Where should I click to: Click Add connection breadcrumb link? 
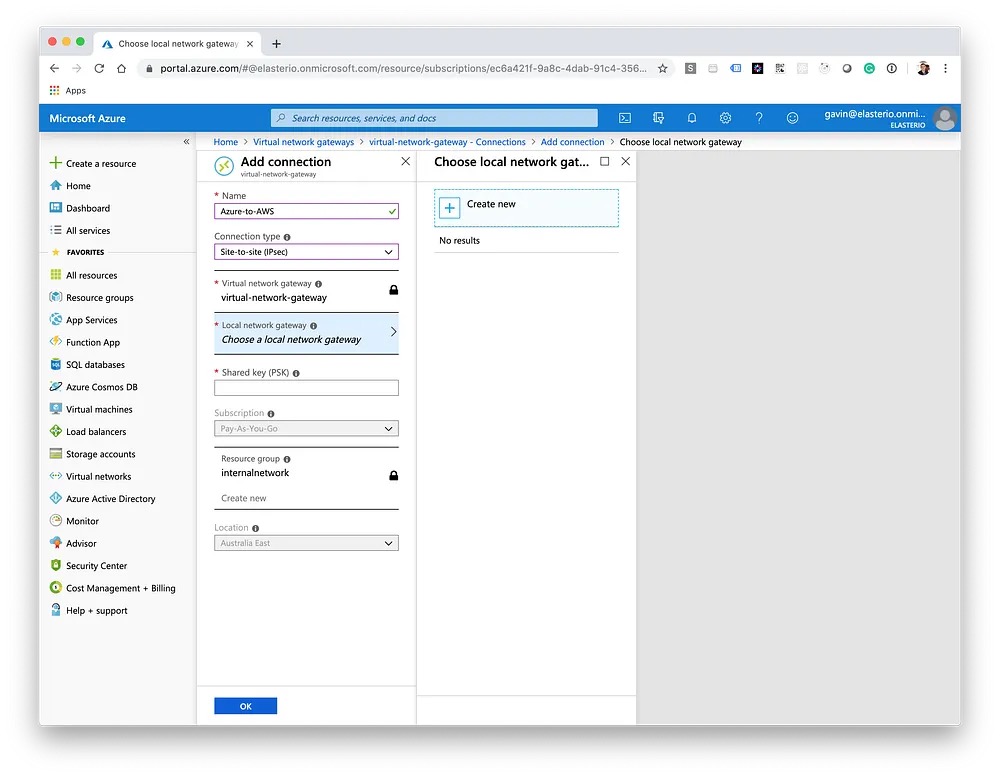coord(572,142)
